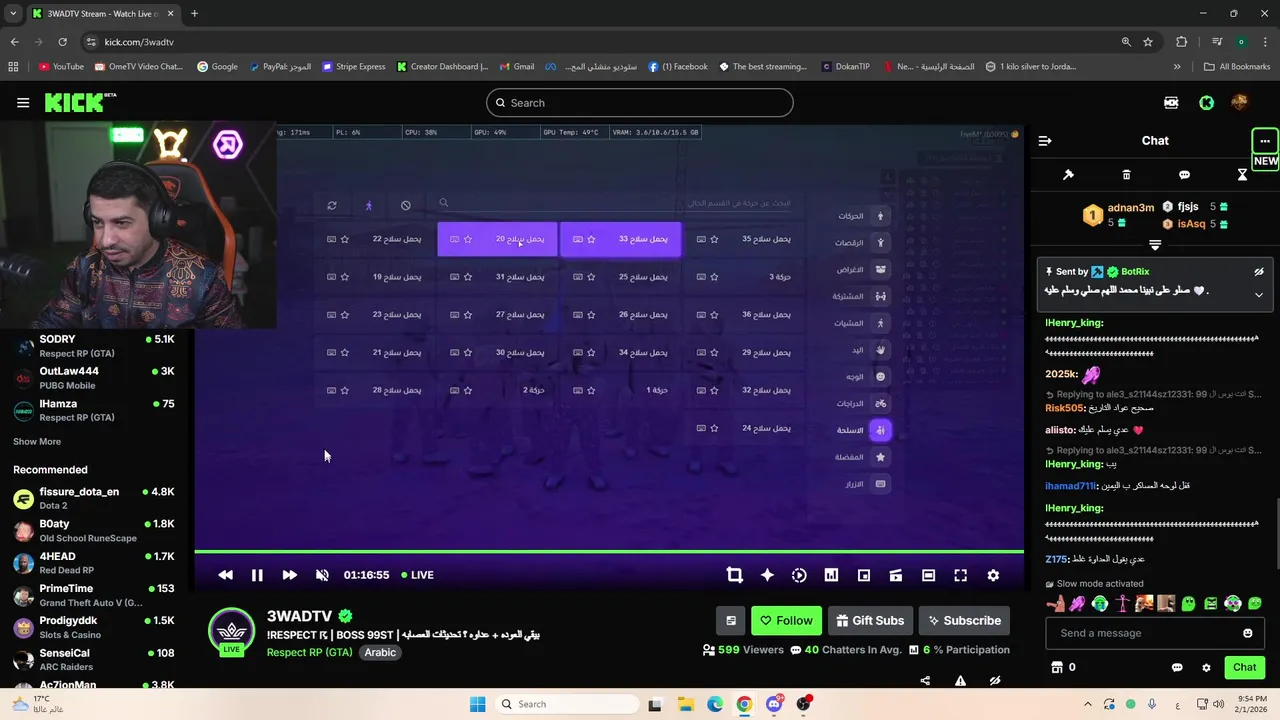Viewport: 1280px width, 720px height.
Task: Click the news panel icon left of Follow
Action: point(731,620)
